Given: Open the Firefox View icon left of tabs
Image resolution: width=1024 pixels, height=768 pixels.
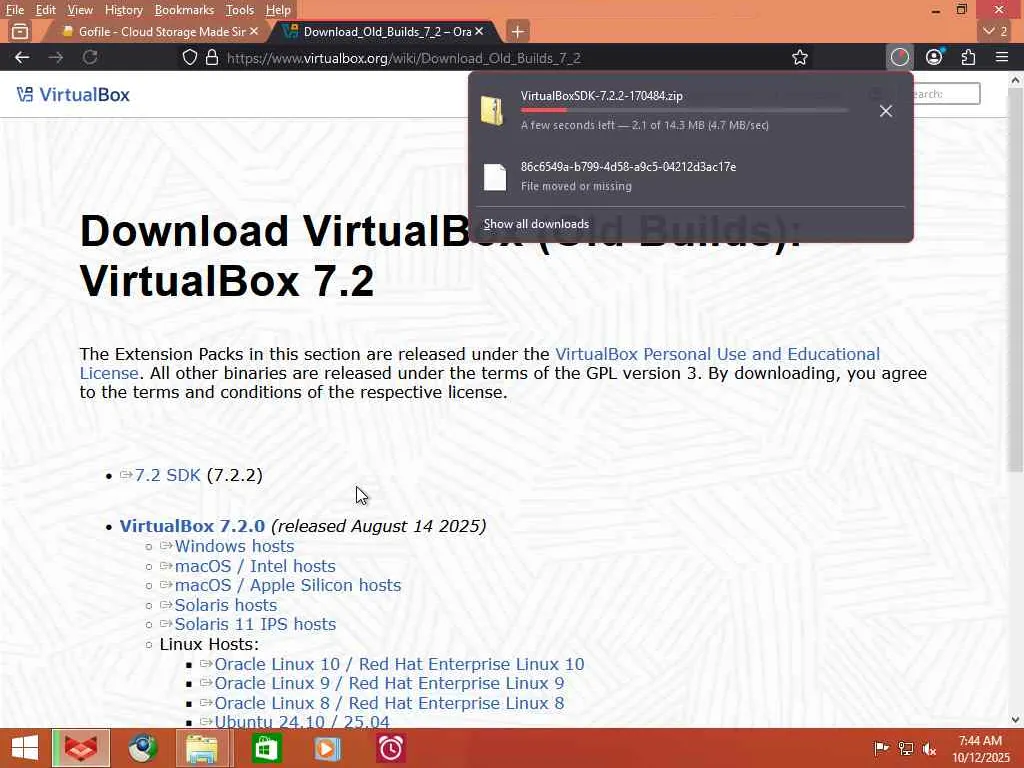Looking at the screenshot, I should tap(20, 31).
